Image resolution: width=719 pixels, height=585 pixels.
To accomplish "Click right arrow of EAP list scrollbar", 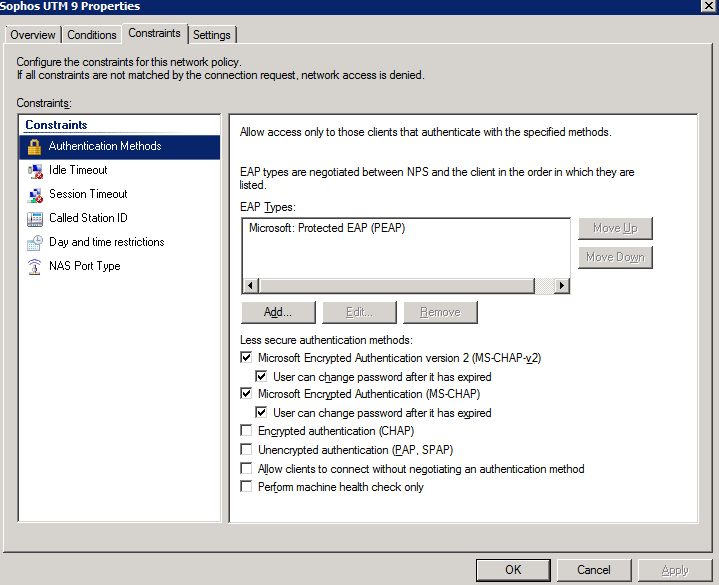I will click(561, 286).
